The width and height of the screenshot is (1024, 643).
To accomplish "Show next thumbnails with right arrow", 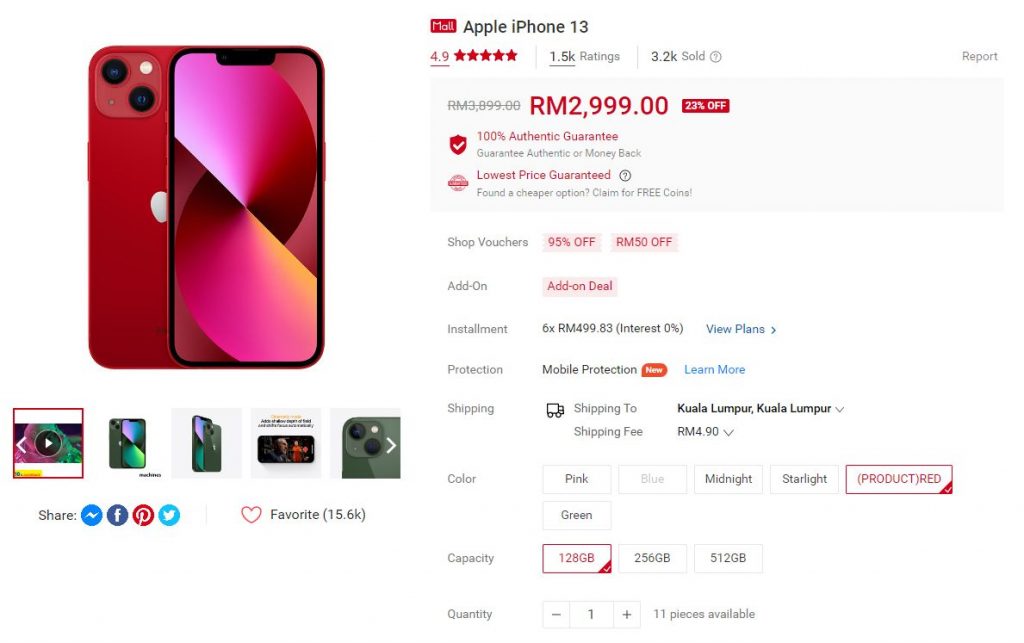I will click(391, 445).
